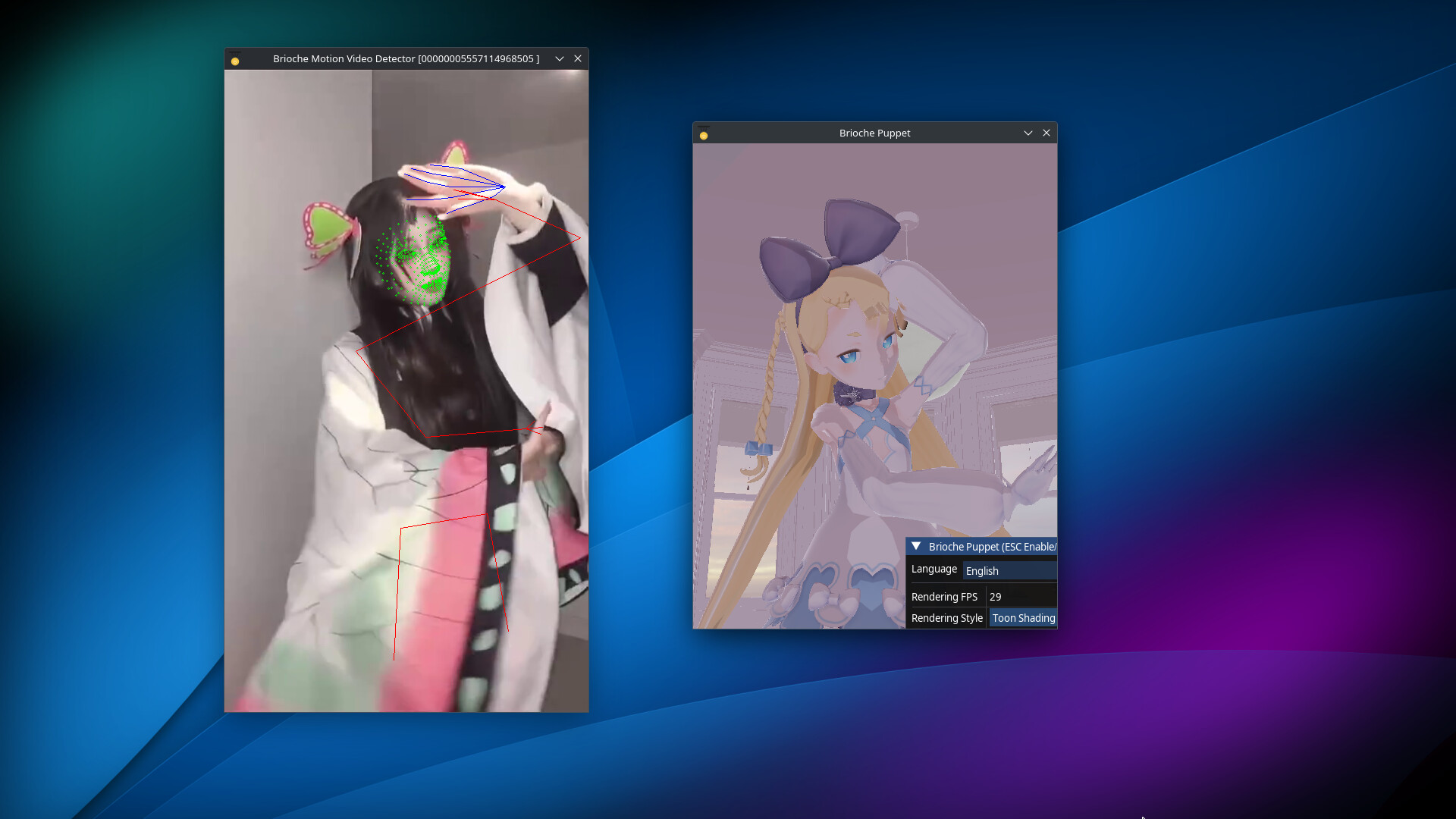Click the Rendering FPS value 29

996,596
